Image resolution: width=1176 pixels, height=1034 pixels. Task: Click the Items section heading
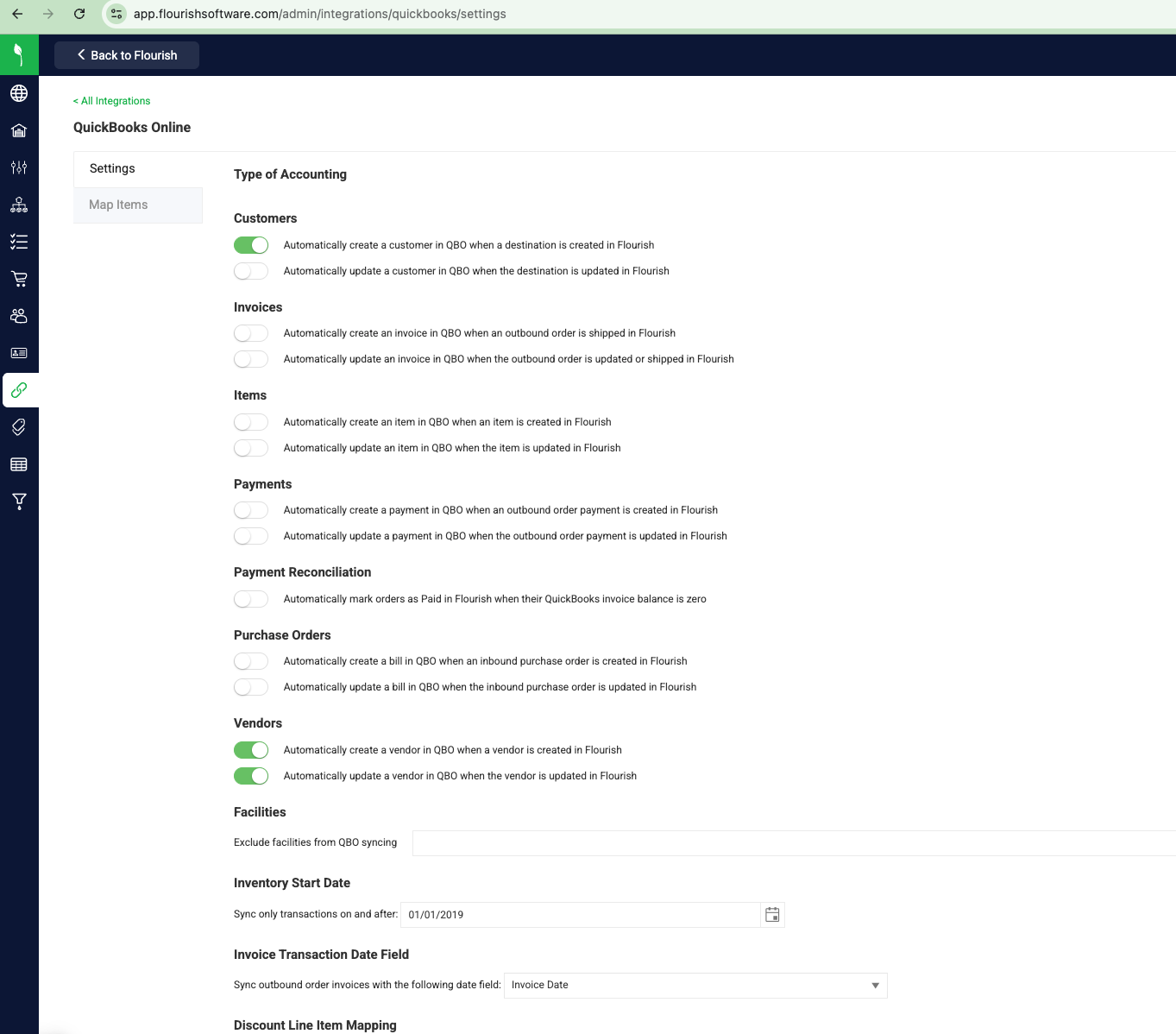click(250, 395)
